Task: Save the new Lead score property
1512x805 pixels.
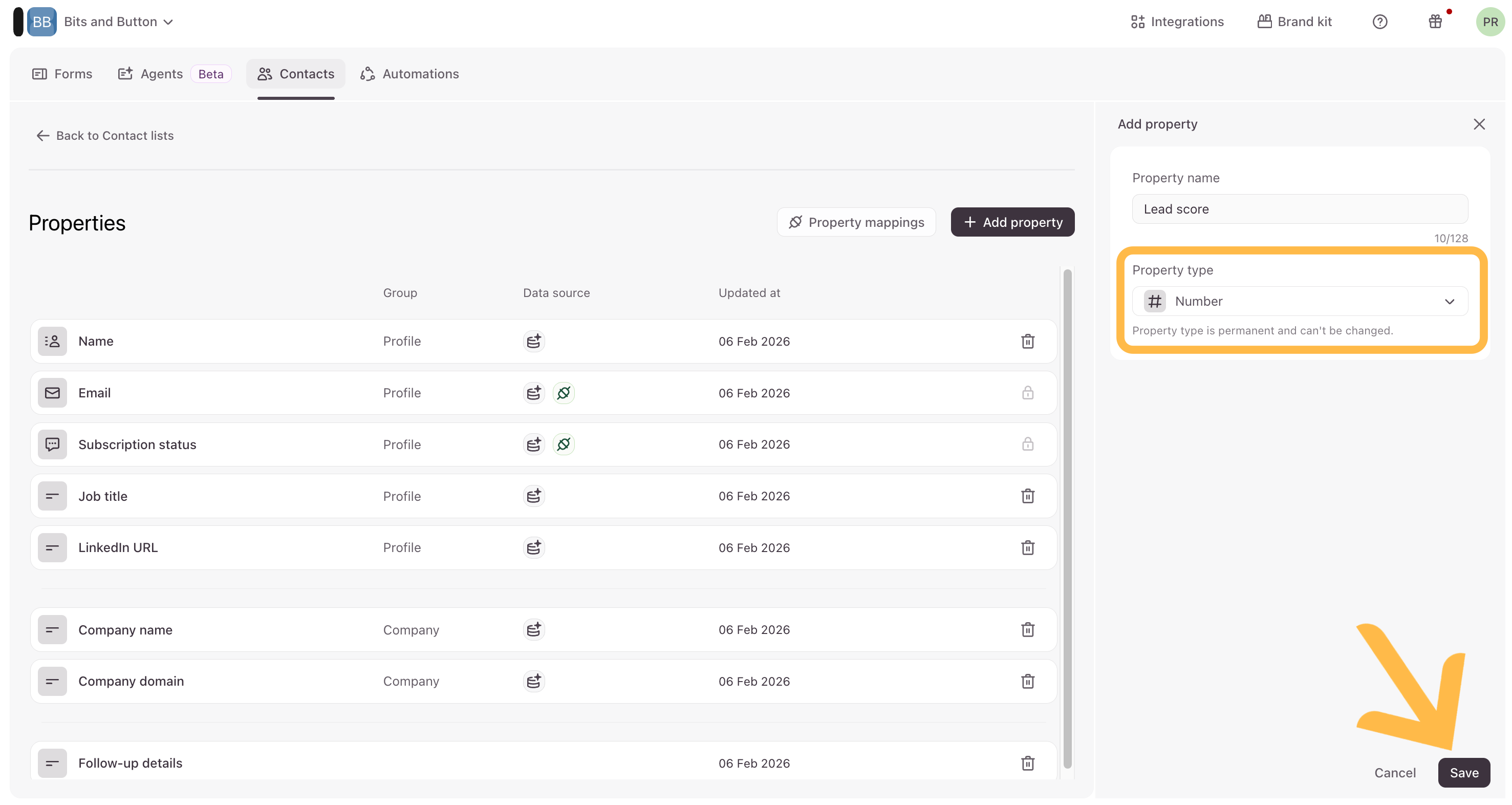Action: [x=1463, y=773]
